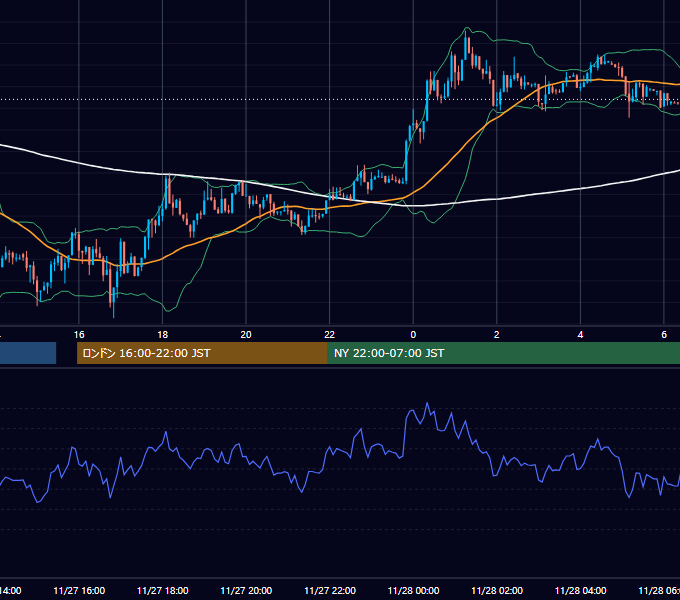Click the 11/27 18:00 time label
The width and height of the screenshot is (680, 600).
click(163, 590)
